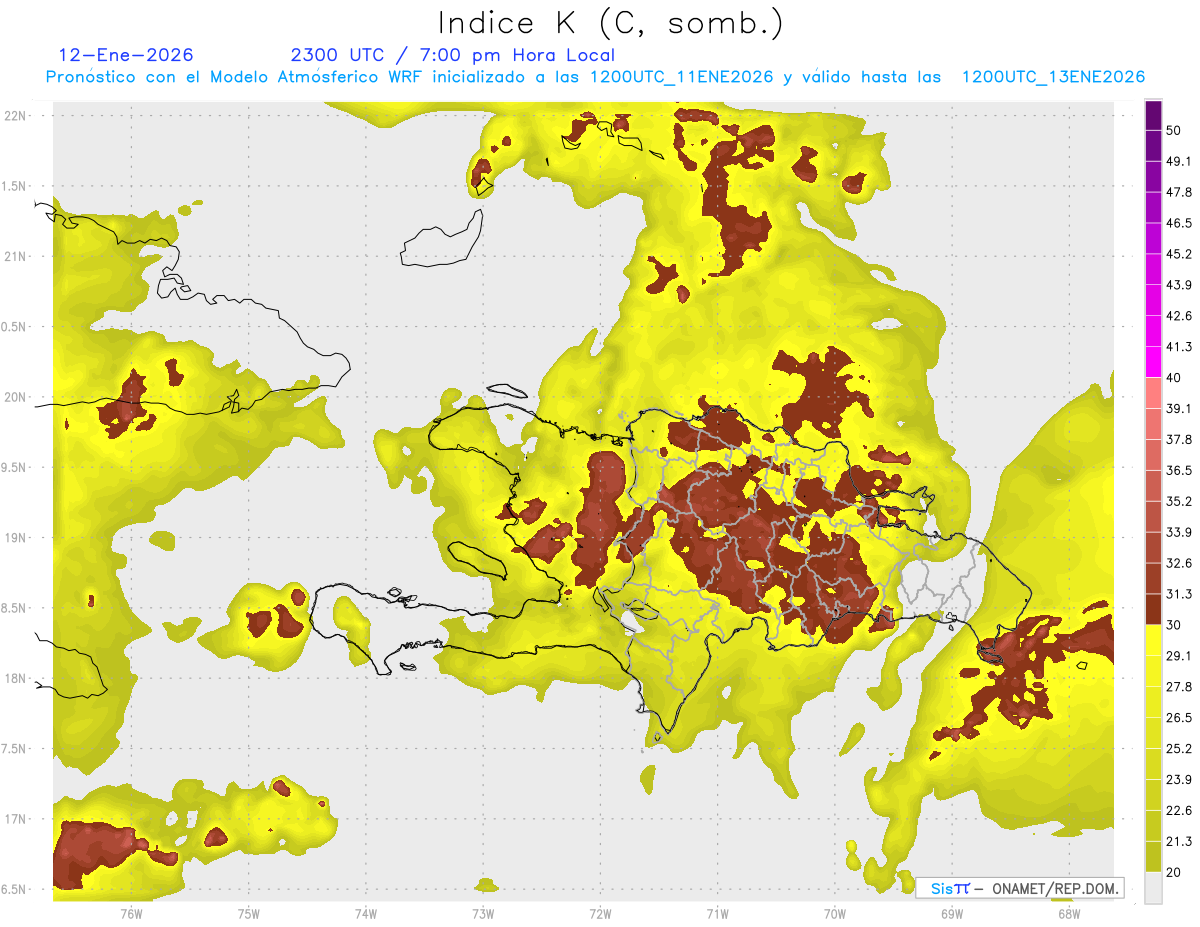
Task: Select the "49.1" color scale value
Action: (1179, 161)
